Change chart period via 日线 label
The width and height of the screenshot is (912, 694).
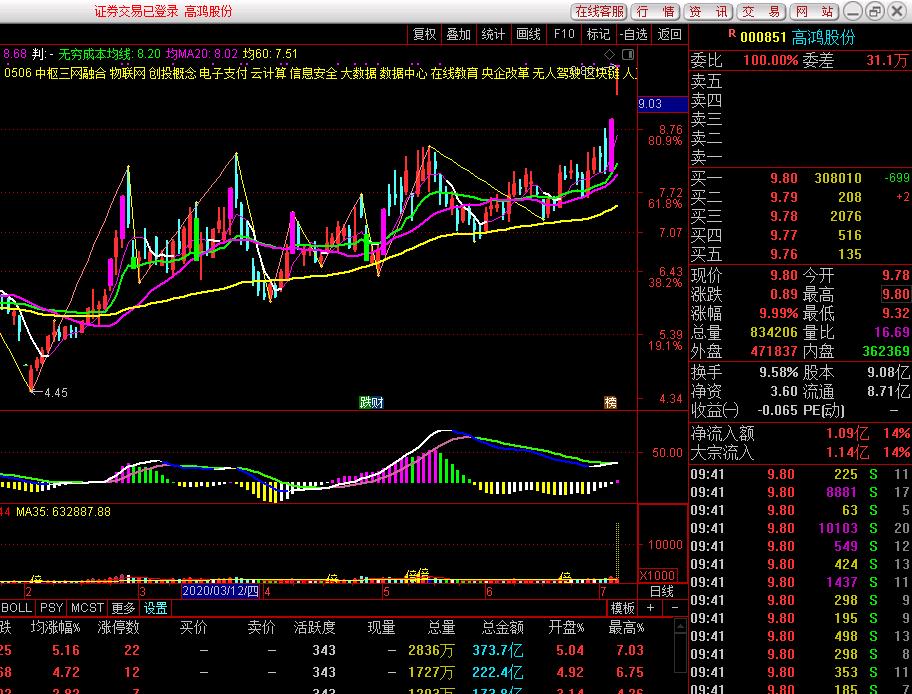(661, 591)
